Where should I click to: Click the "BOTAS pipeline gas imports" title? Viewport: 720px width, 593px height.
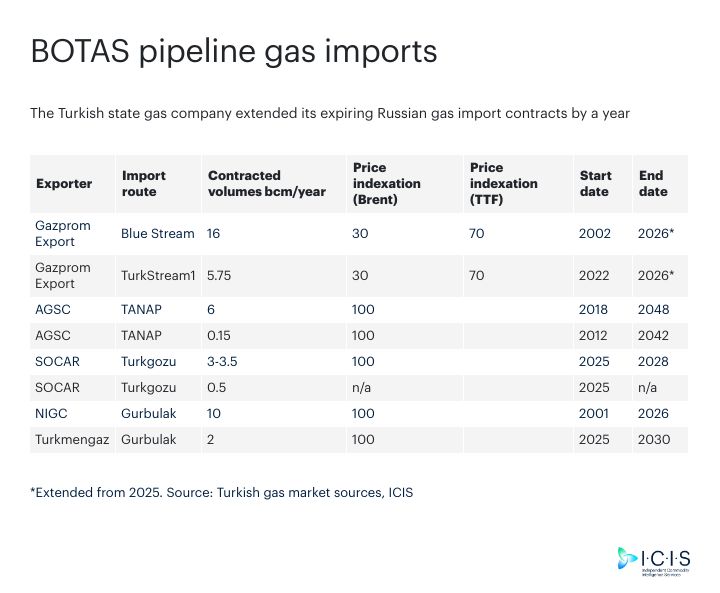click(x=233, y=51)
